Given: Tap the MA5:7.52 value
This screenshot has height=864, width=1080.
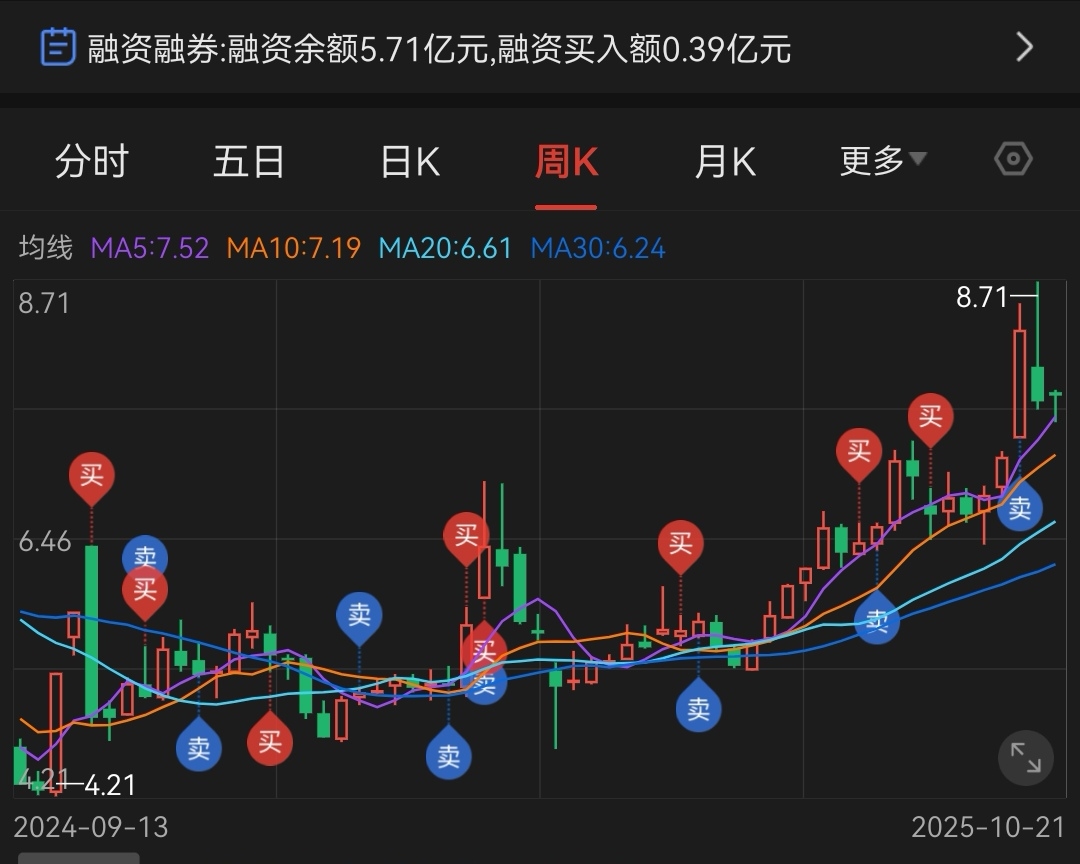Looking at the screenshot, I should point(149,247).
